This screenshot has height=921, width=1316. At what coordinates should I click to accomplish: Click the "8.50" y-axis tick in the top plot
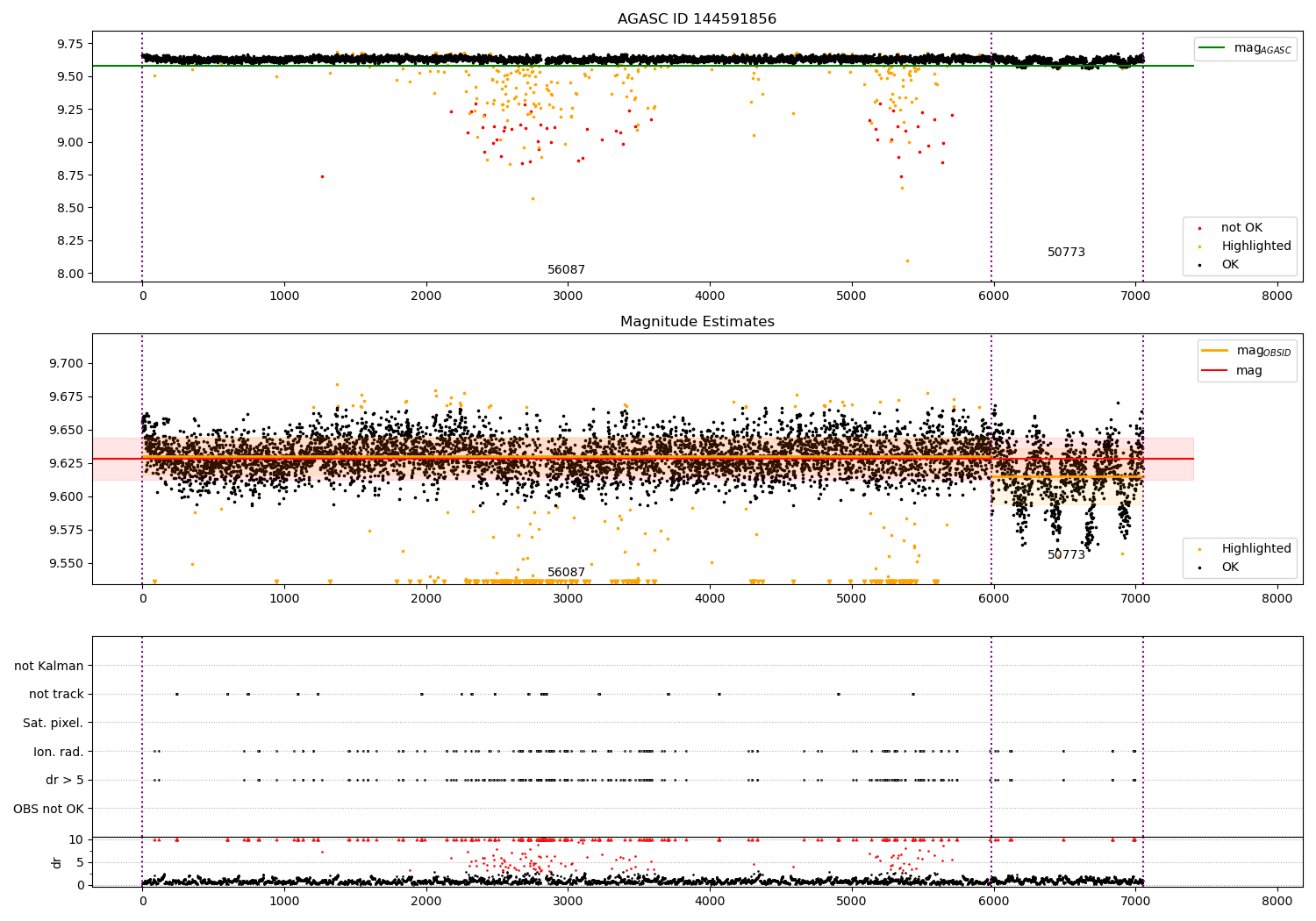(x=70, y=209)
